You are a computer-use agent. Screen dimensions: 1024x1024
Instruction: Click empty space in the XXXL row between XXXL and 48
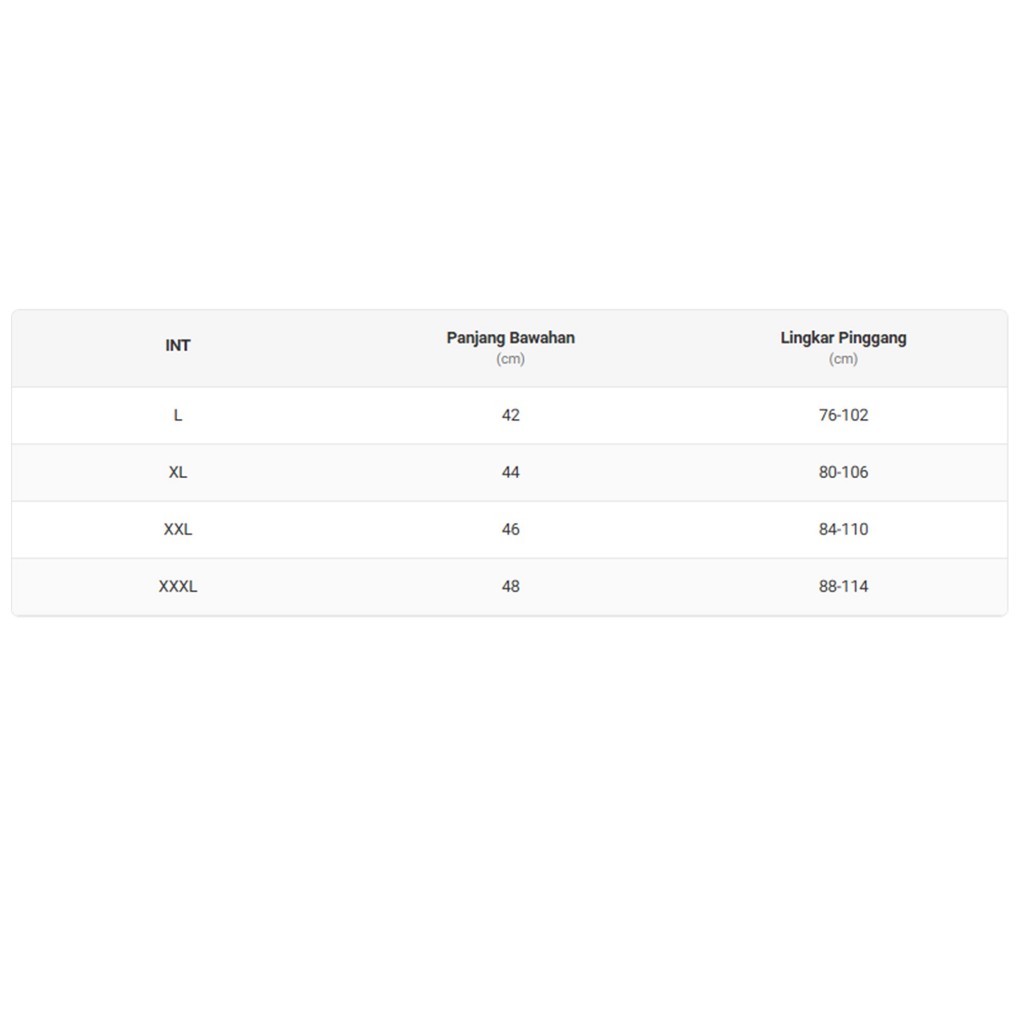point(346,586)
